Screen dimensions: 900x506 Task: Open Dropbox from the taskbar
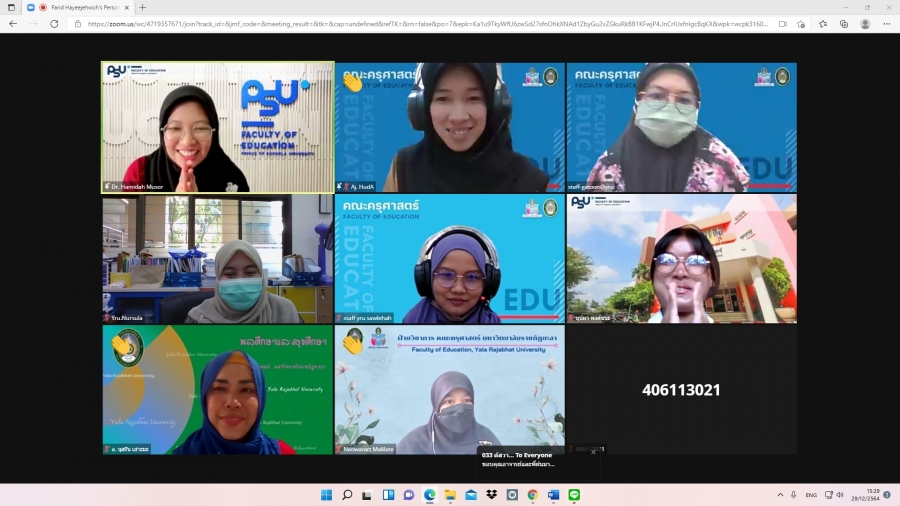point(491,495)
